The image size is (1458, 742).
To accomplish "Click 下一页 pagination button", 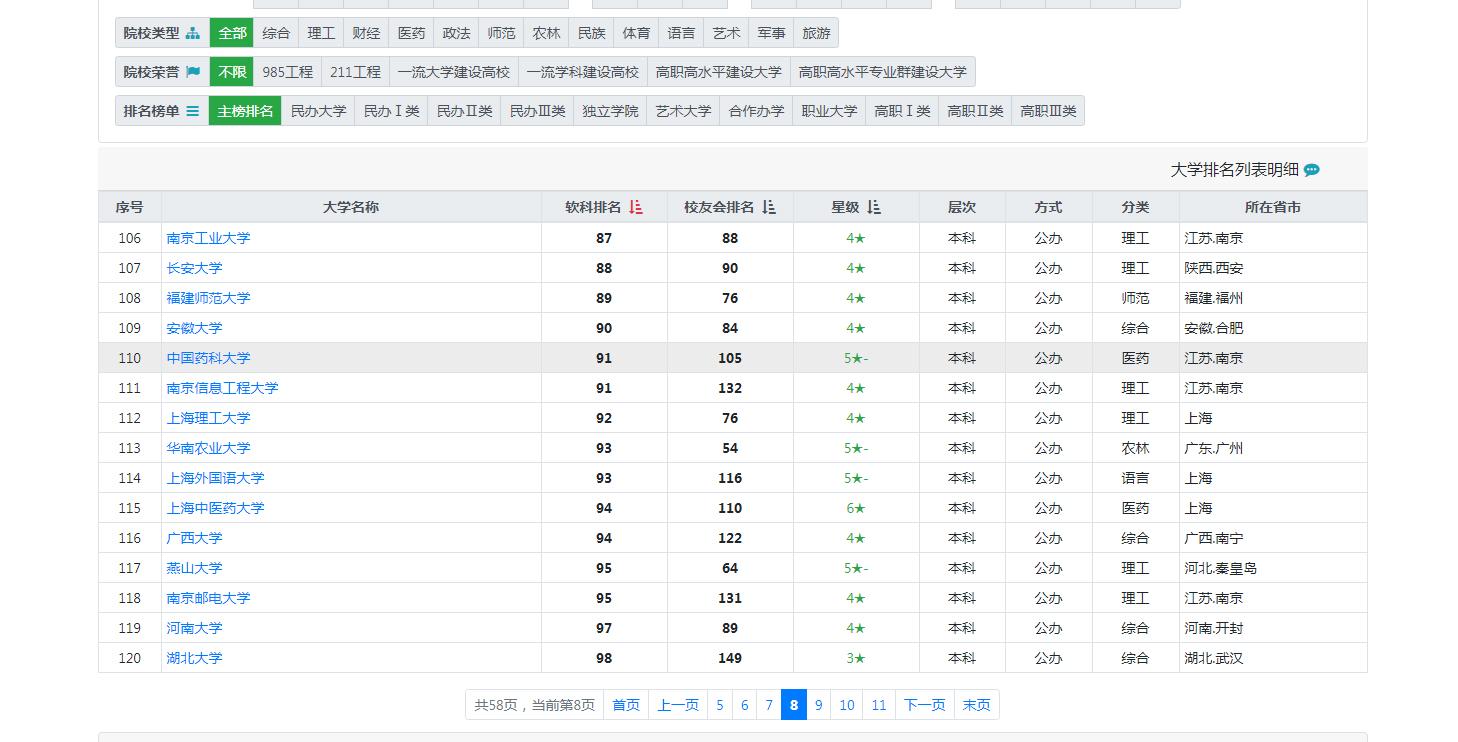I will coord(925,705).
